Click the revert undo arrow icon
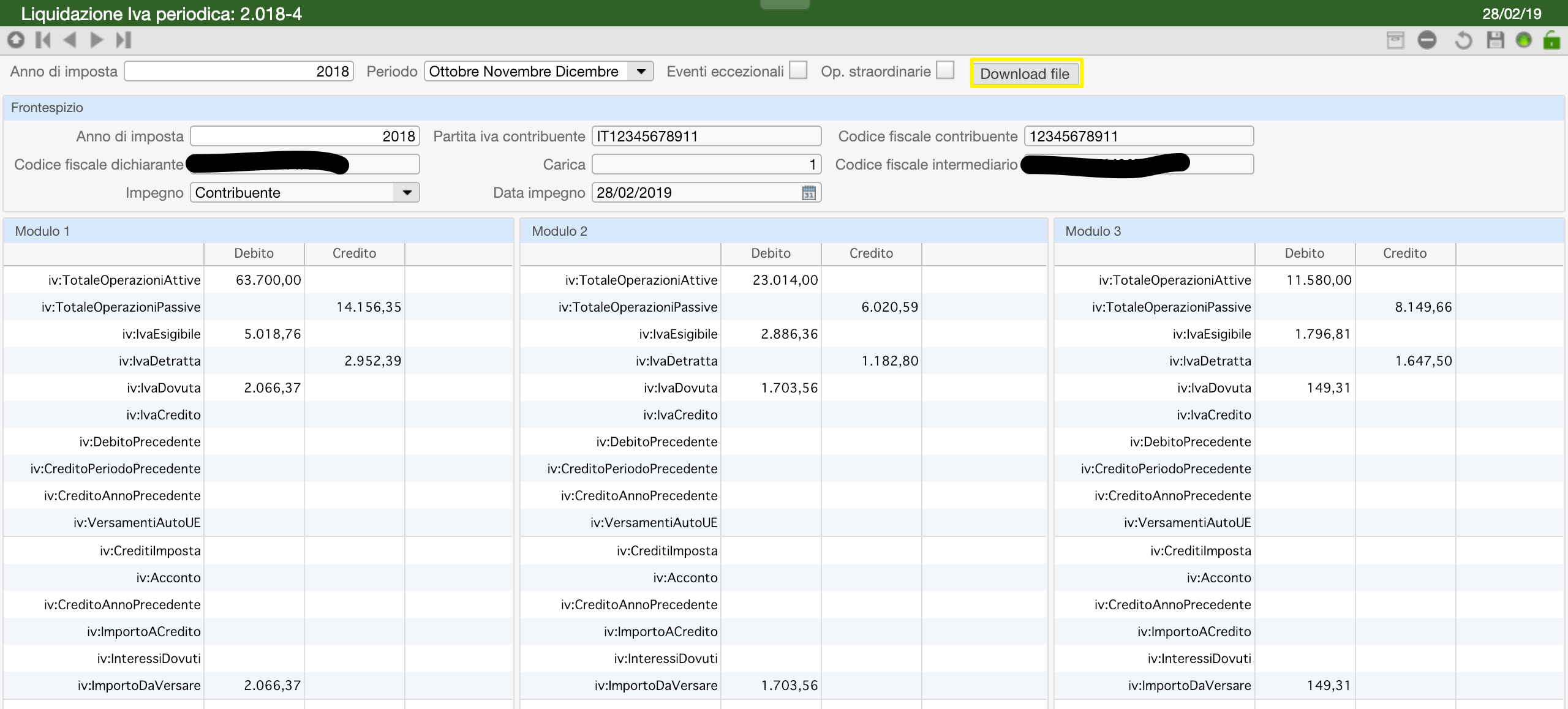 (x=1463, y=40)
